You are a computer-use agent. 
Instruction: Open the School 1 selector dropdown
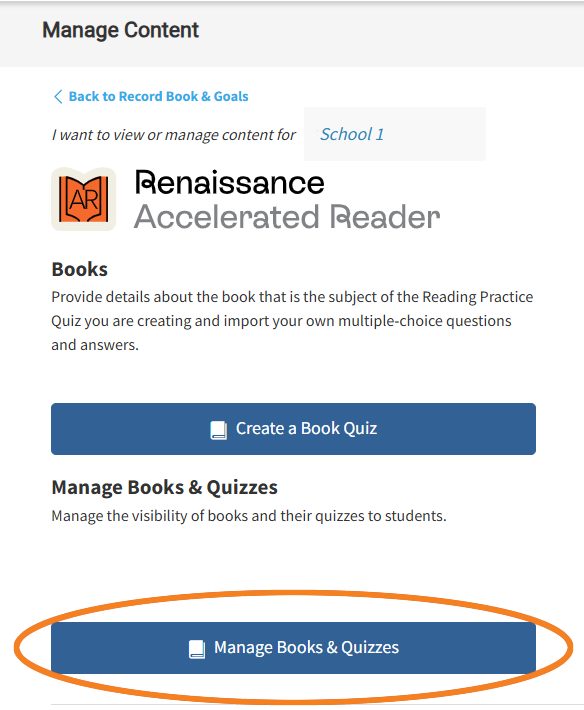pos(395,134)
